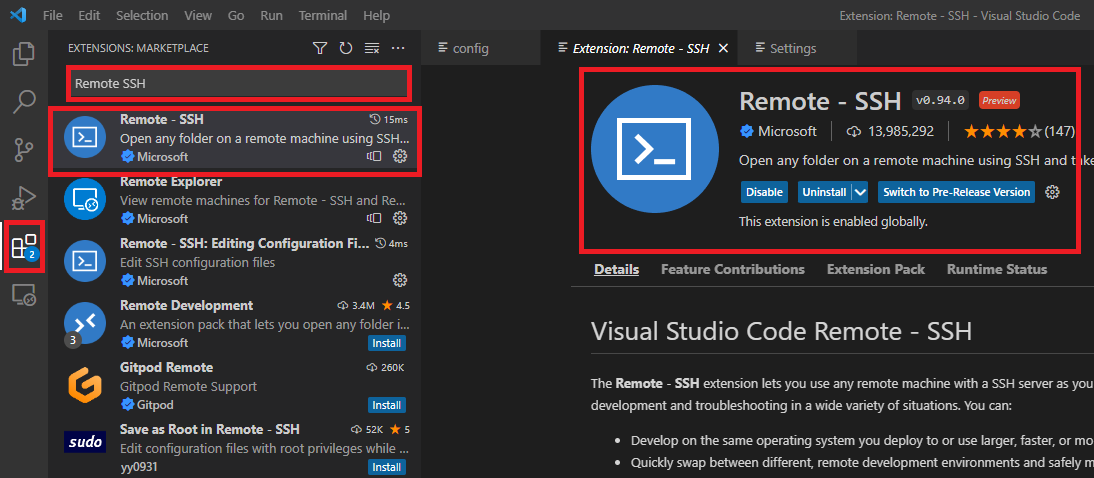Select Remote Development in the extensions list
Image resolution: width=1094 pixels, height=478 pixels.
click(x=235, y=324)
